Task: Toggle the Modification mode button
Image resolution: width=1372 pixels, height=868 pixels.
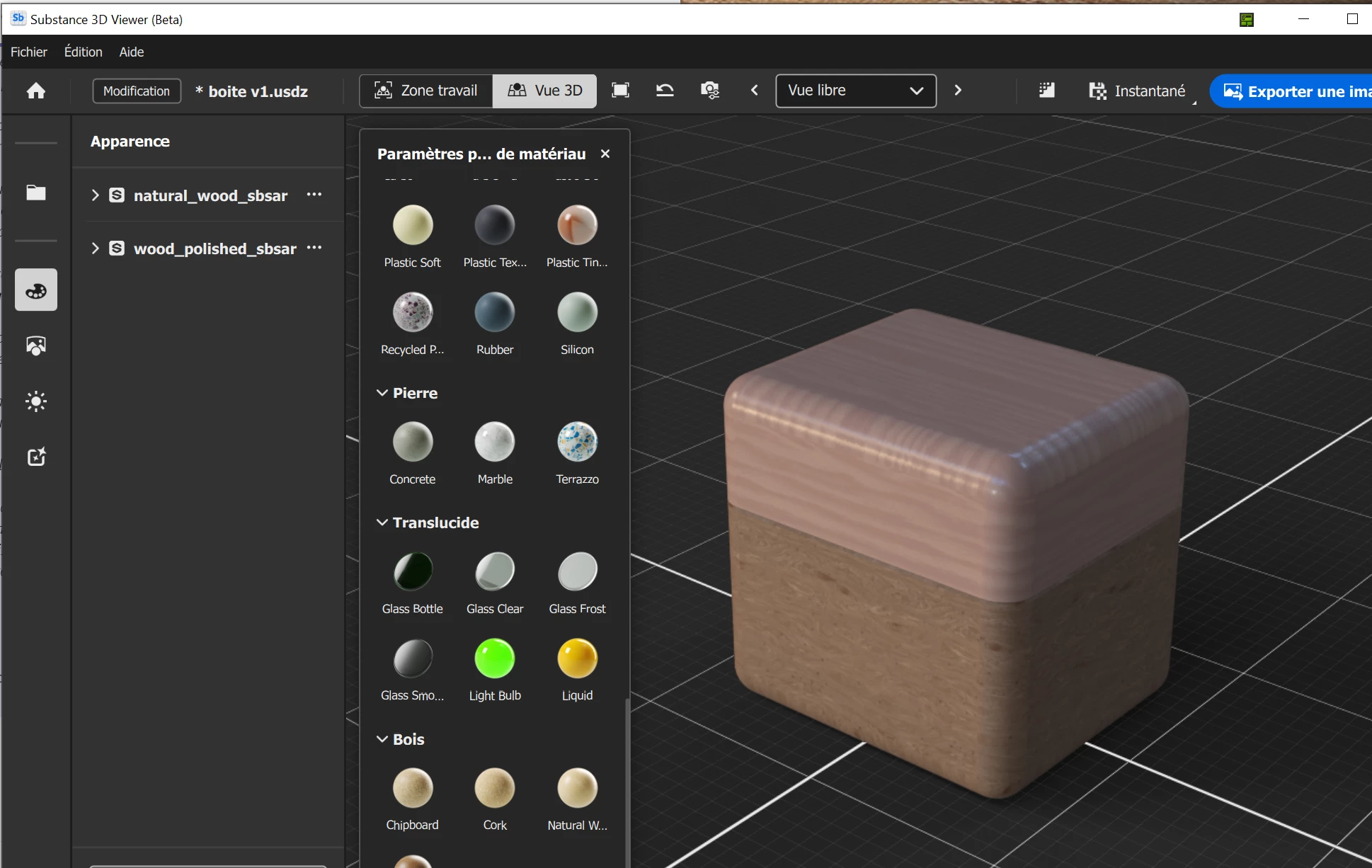Action: click(x=137, y=91)
